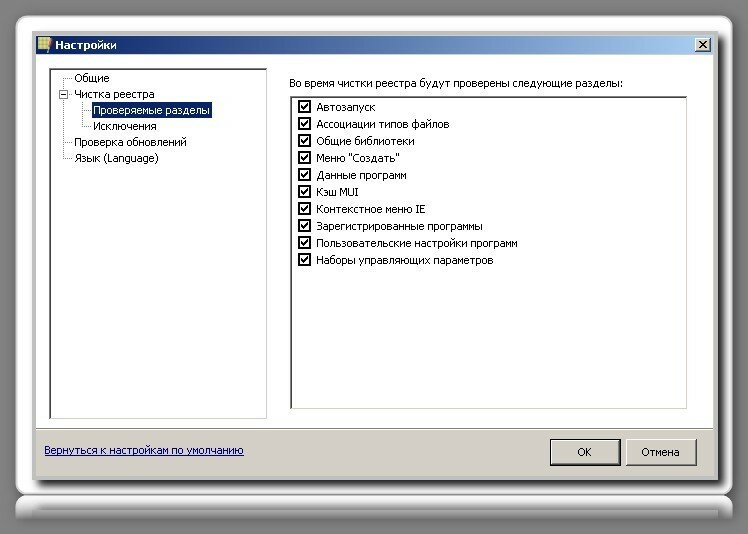The image size is (748, 534).
Task: Open the Проверка обновлений settings page
Action: tap(130, 142)
